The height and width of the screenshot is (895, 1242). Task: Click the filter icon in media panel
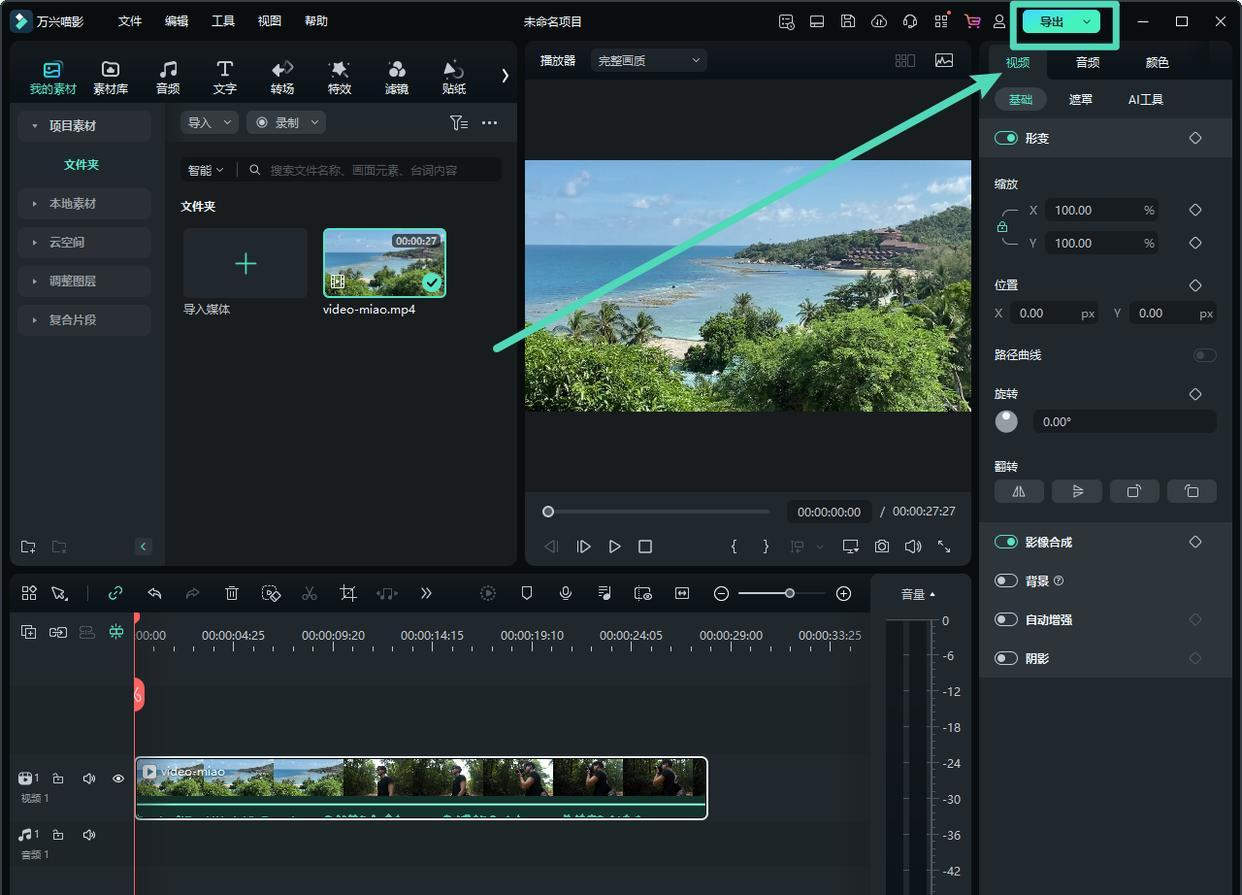[x=458, y=122]
